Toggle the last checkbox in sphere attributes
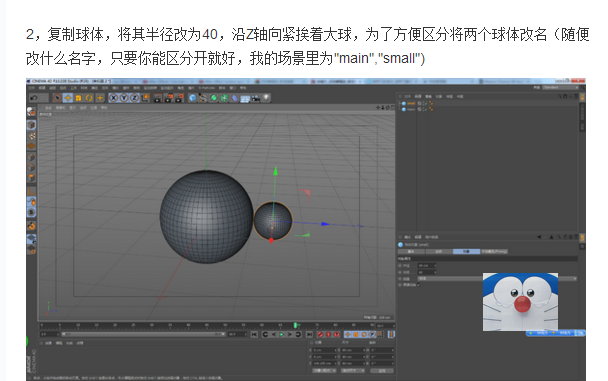This screenshot has width=608, height=381. tap(419, 285)
